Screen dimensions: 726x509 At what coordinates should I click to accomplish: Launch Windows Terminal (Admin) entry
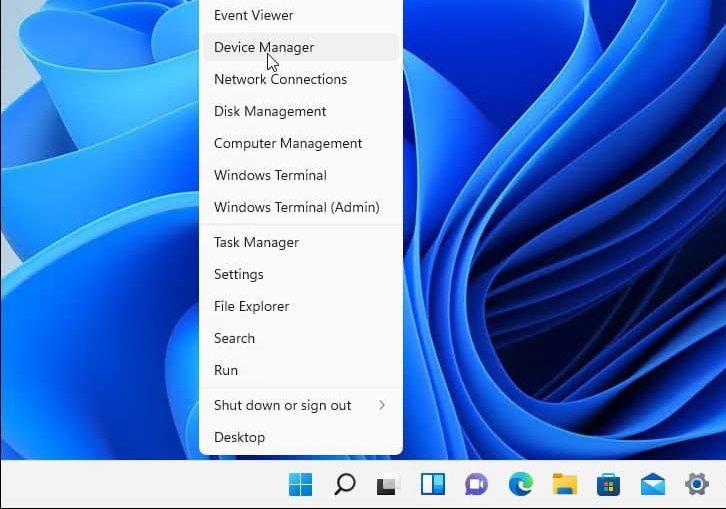[301, 207]
